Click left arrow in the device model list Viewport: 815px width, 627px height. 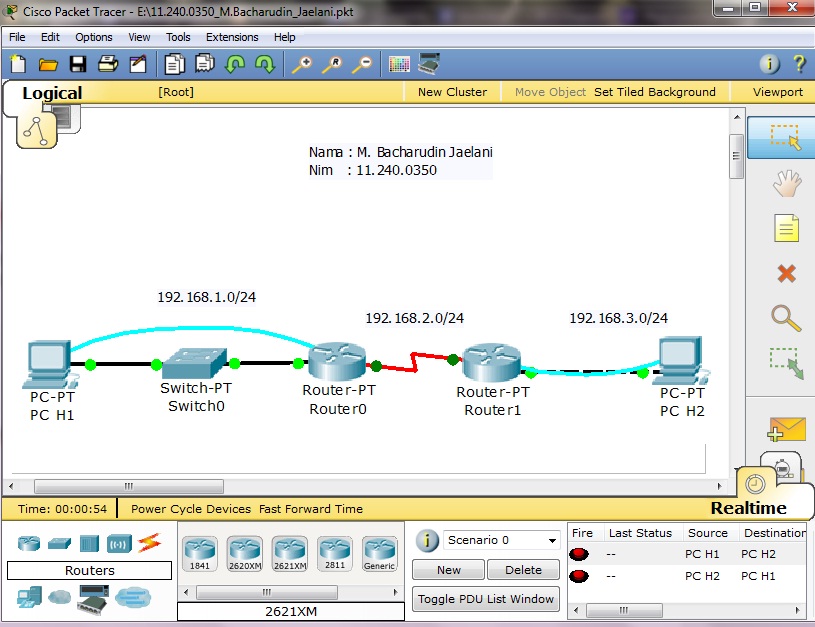184,592
